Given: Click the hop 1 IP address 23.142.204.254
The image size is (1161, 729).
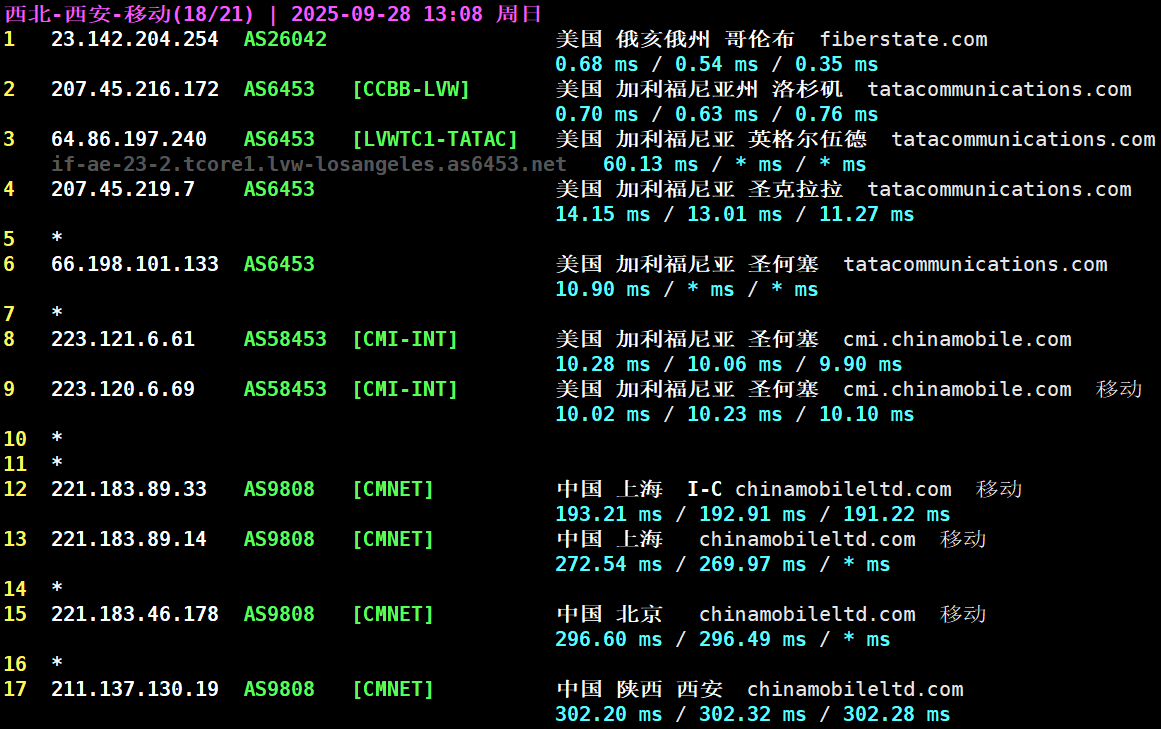Looking at the screenshot, I should (x=134, y=39).
